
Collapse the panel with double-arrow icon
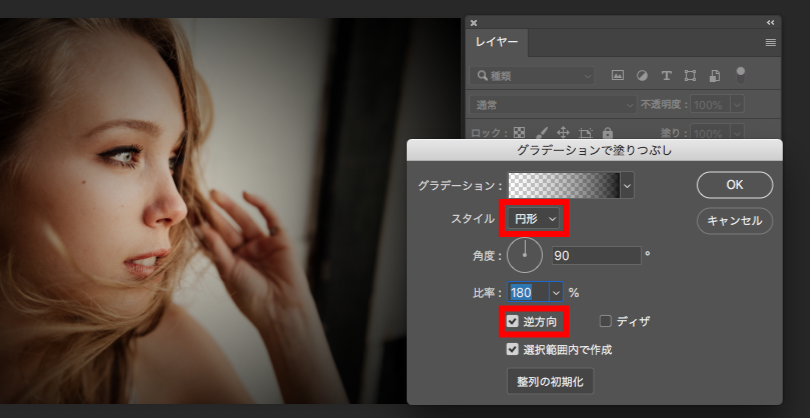tap(770, 23)
